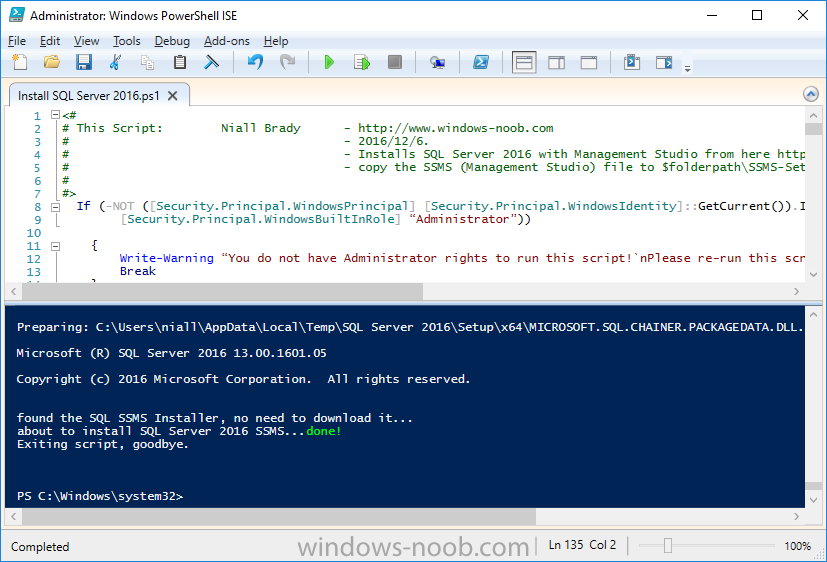Close the Install SQL Server 2016.ps1 tab

click(x=172, y=95)
